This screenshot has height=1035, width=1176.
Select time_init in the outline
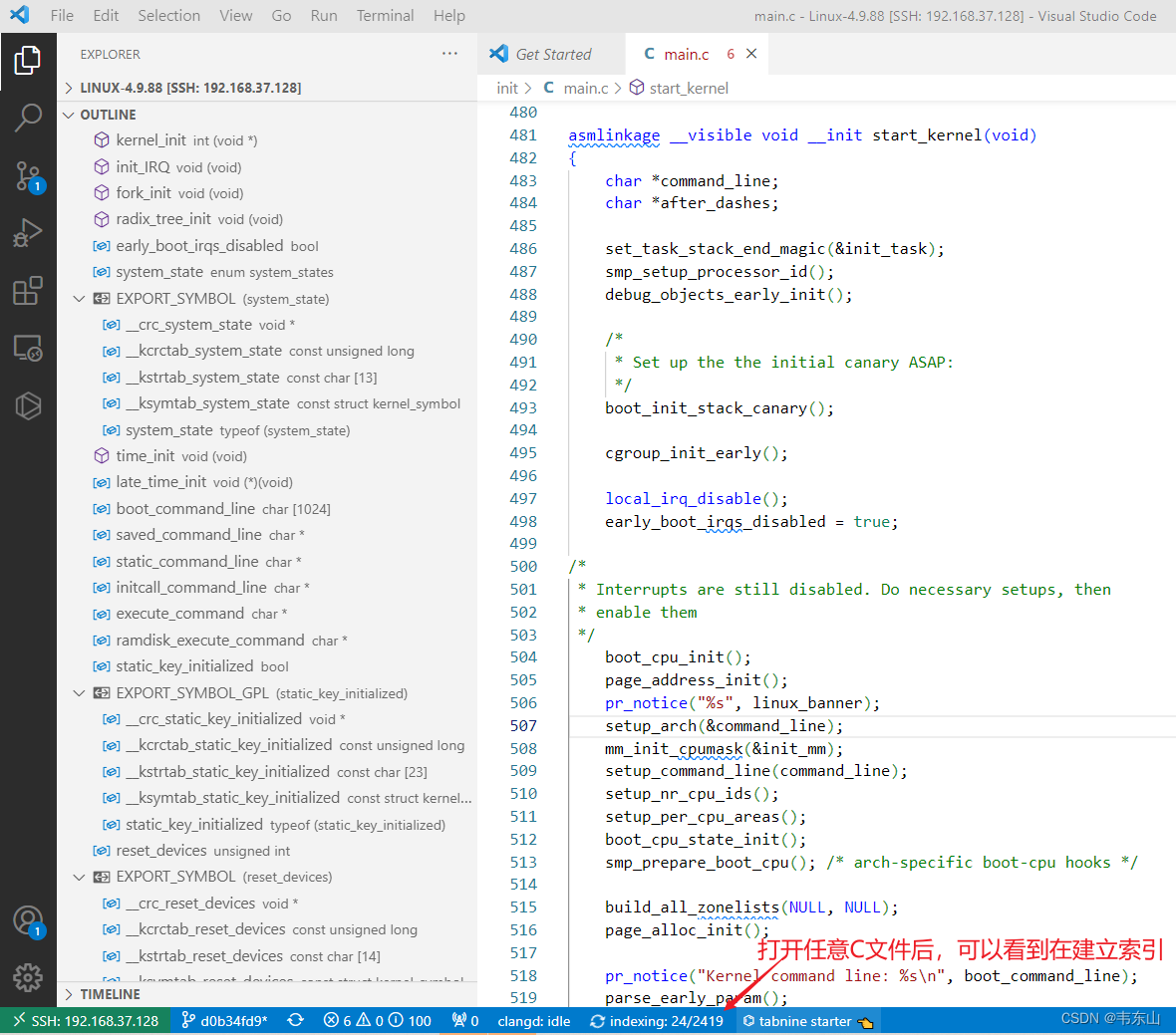tap(266, 455)
